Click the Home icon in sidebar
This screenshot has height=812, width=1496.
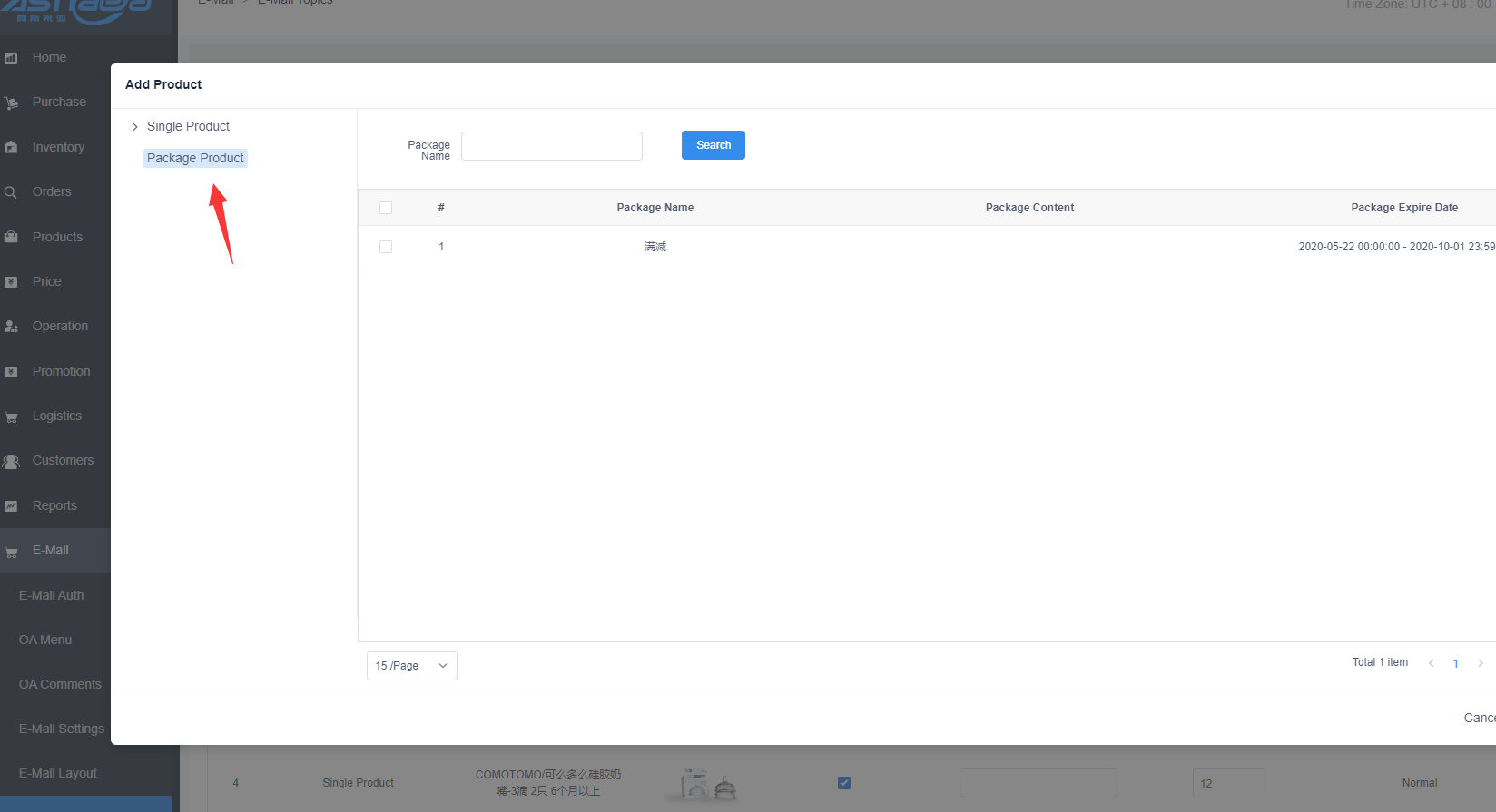(11, 58)
